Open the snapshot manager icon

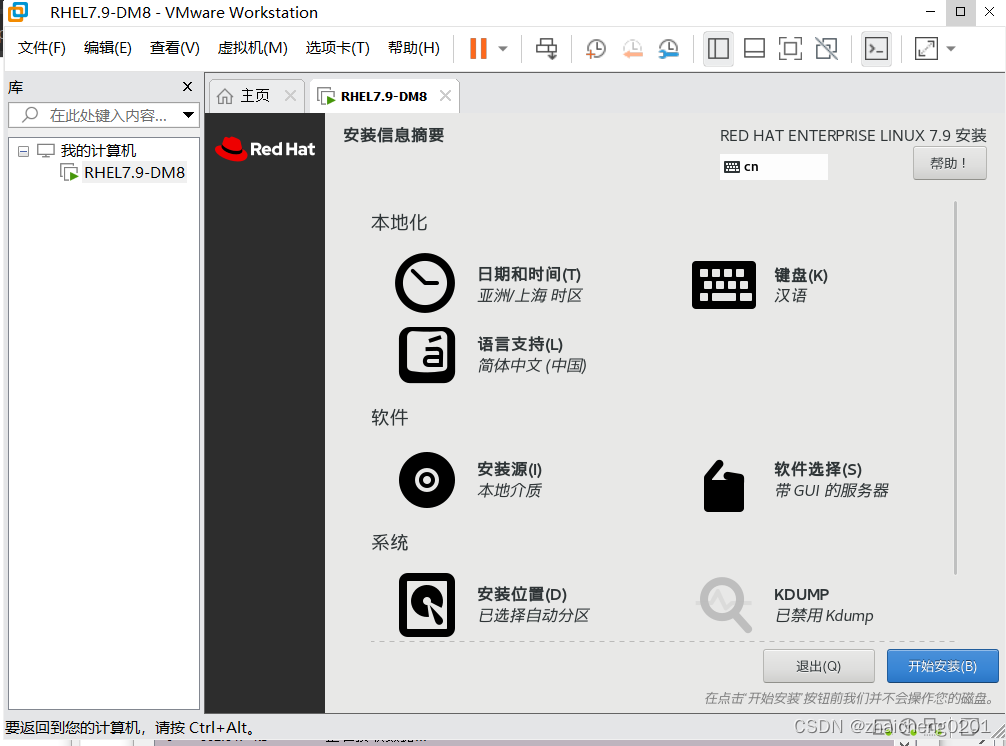pyautogui.click(x=668, y=48)
